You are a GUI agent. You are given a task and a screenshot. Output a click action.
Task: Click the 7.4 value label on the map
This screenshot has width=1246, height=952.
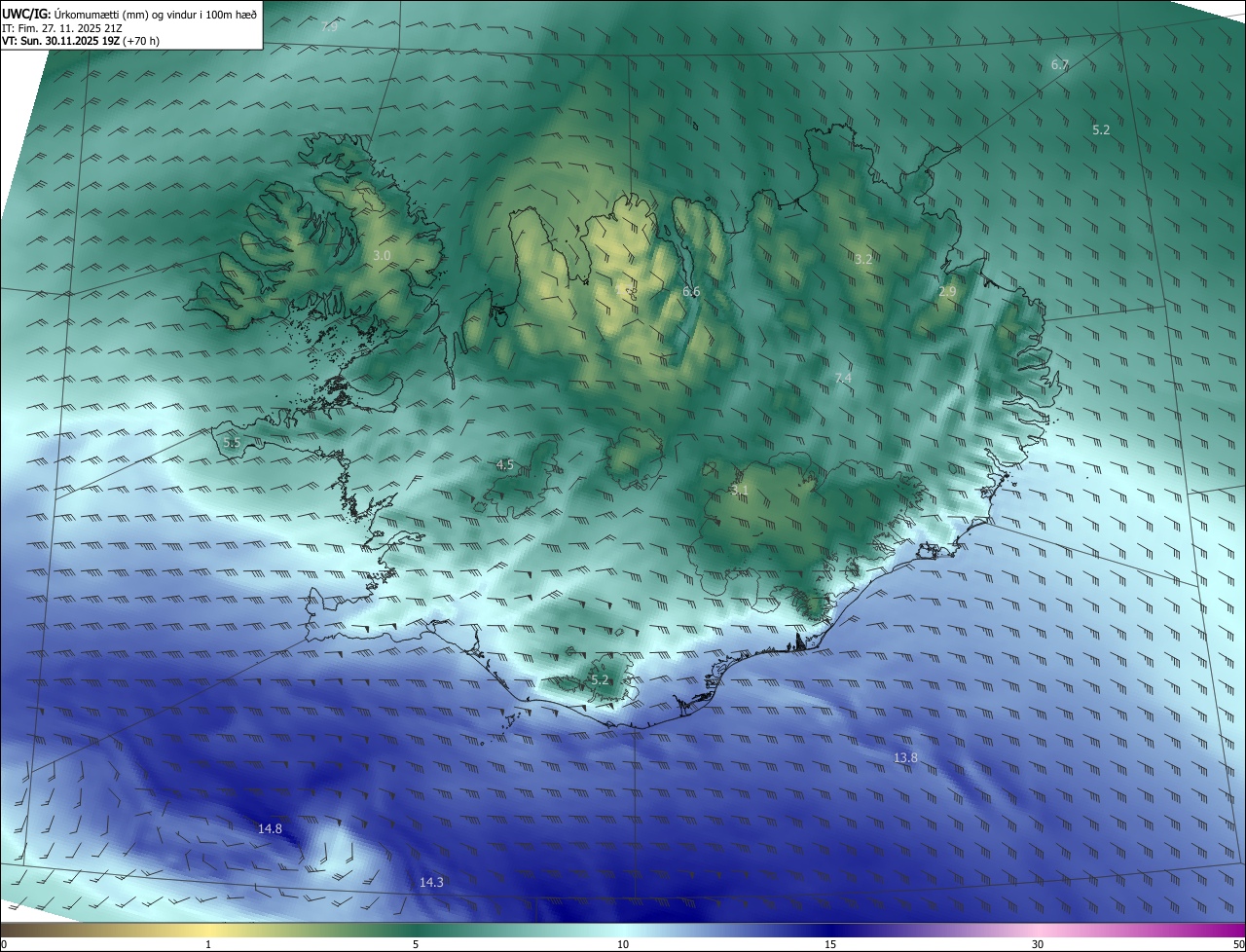(843, 378)
